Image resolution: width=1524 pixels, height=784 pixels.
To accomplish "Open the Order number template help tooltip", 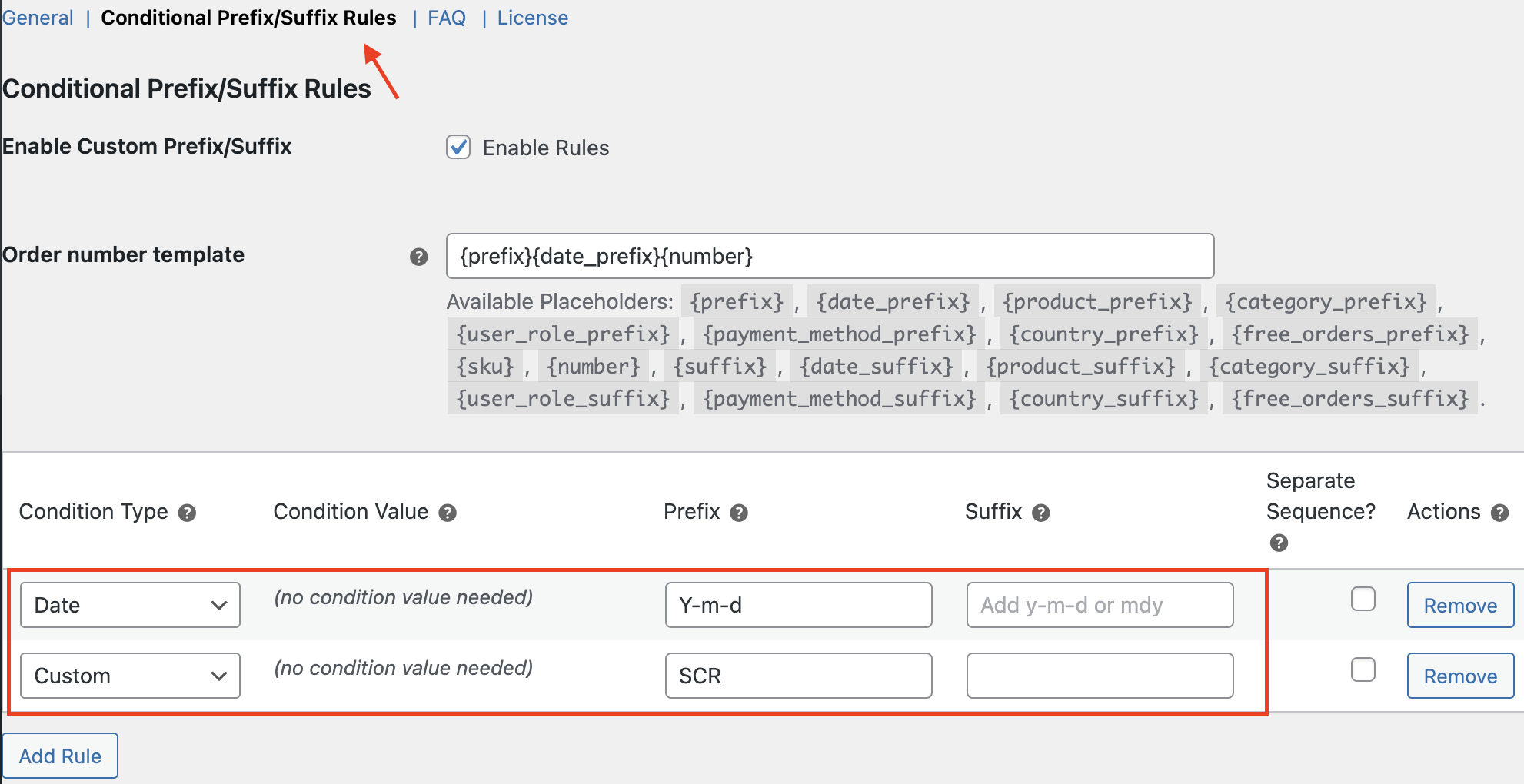I will [x=418, y=257].
